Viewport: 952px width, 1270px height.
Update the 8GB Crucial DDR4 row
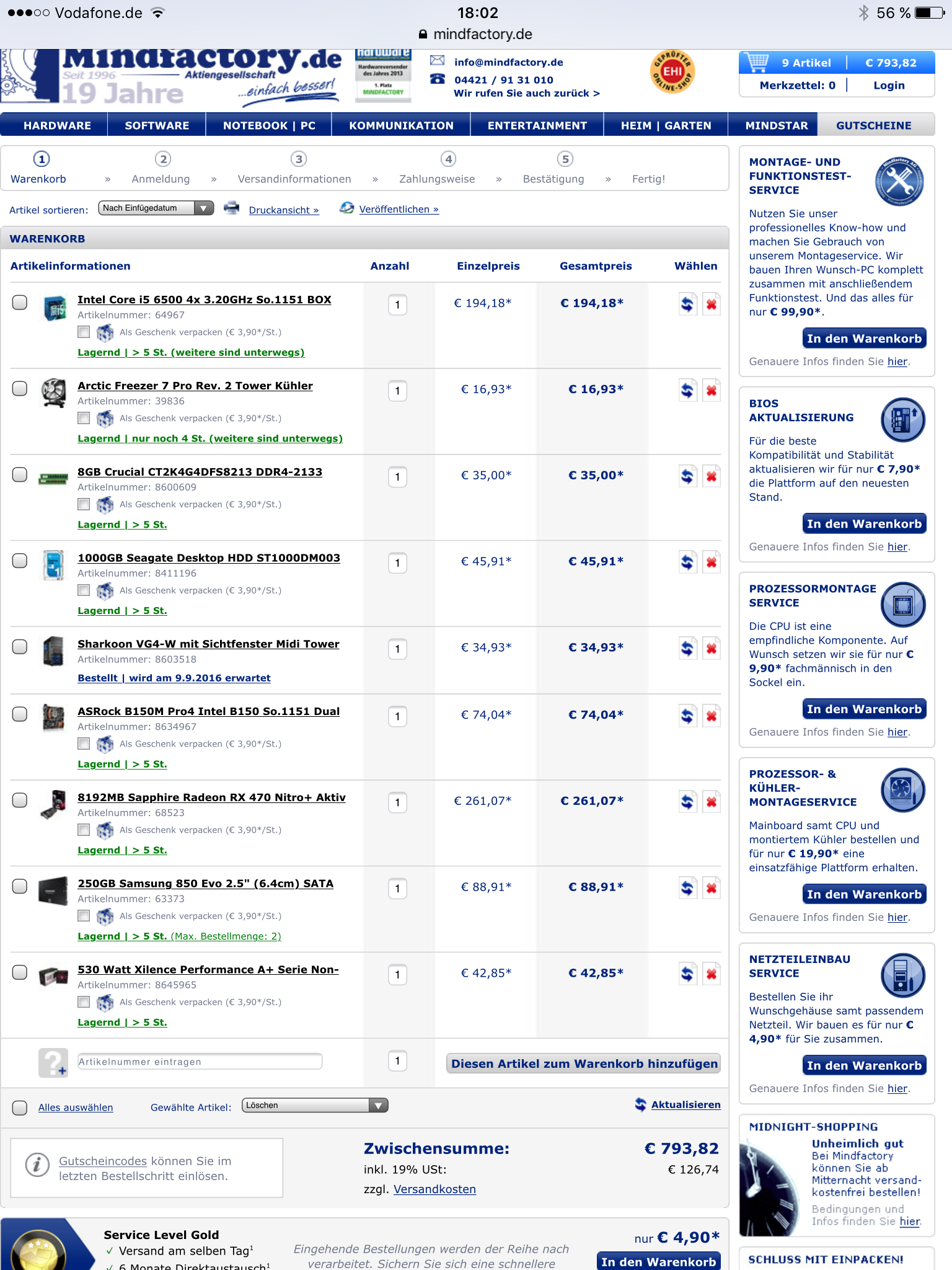point(687,477)
